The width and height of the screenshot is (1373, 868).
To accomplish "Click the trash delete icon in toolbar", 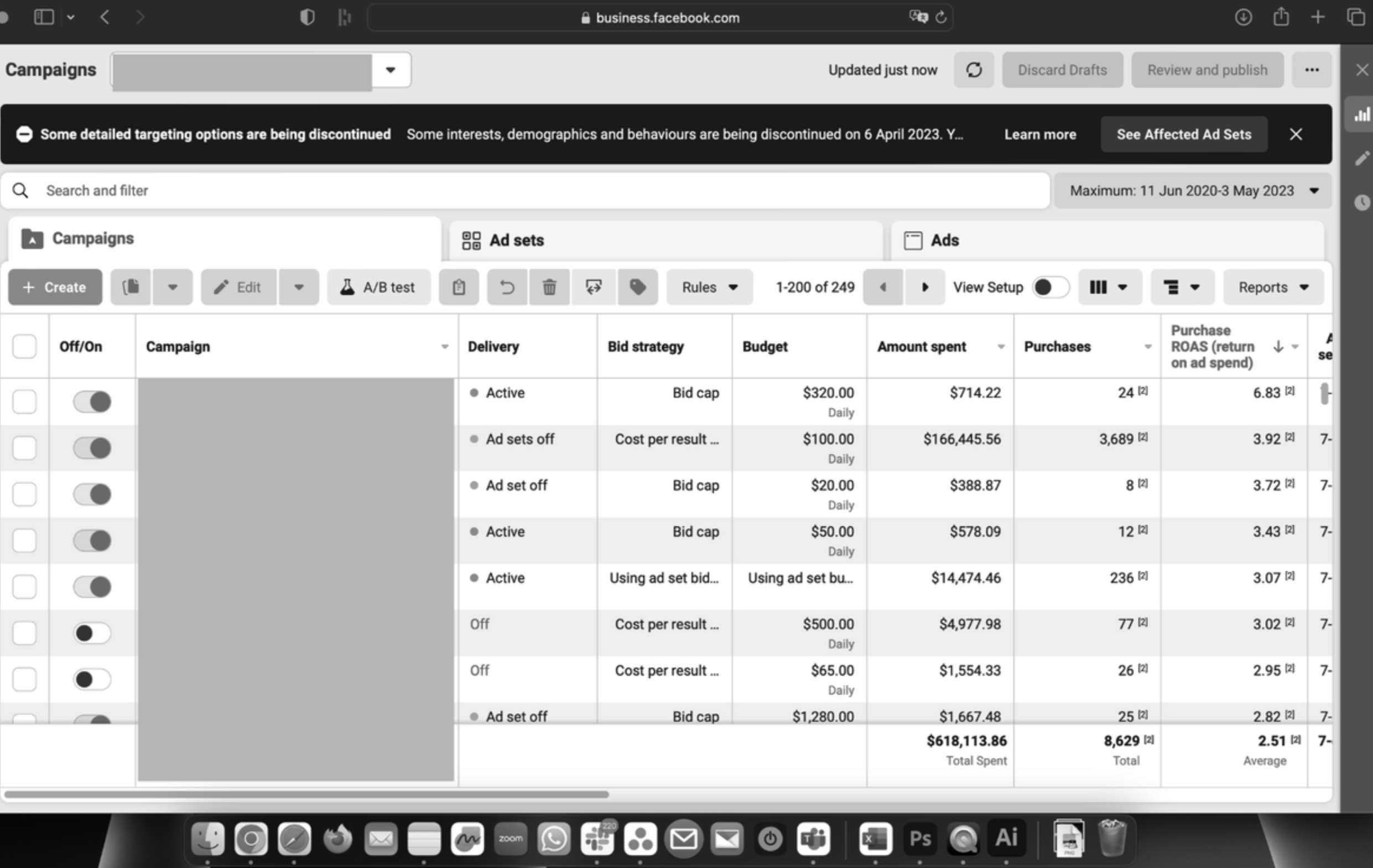I will click(x=549, y=287).
